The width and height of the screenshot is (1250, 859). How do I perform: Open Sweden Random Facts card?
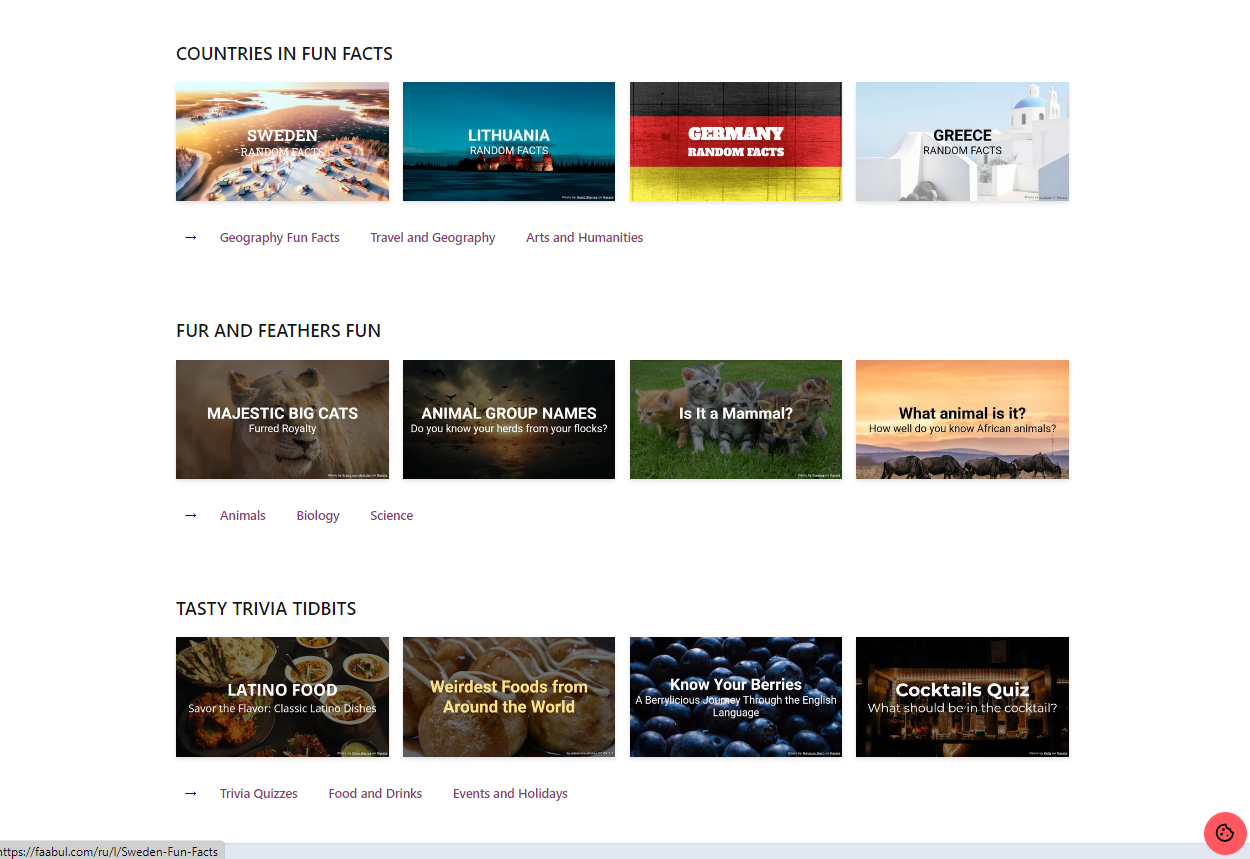point(282,142)
